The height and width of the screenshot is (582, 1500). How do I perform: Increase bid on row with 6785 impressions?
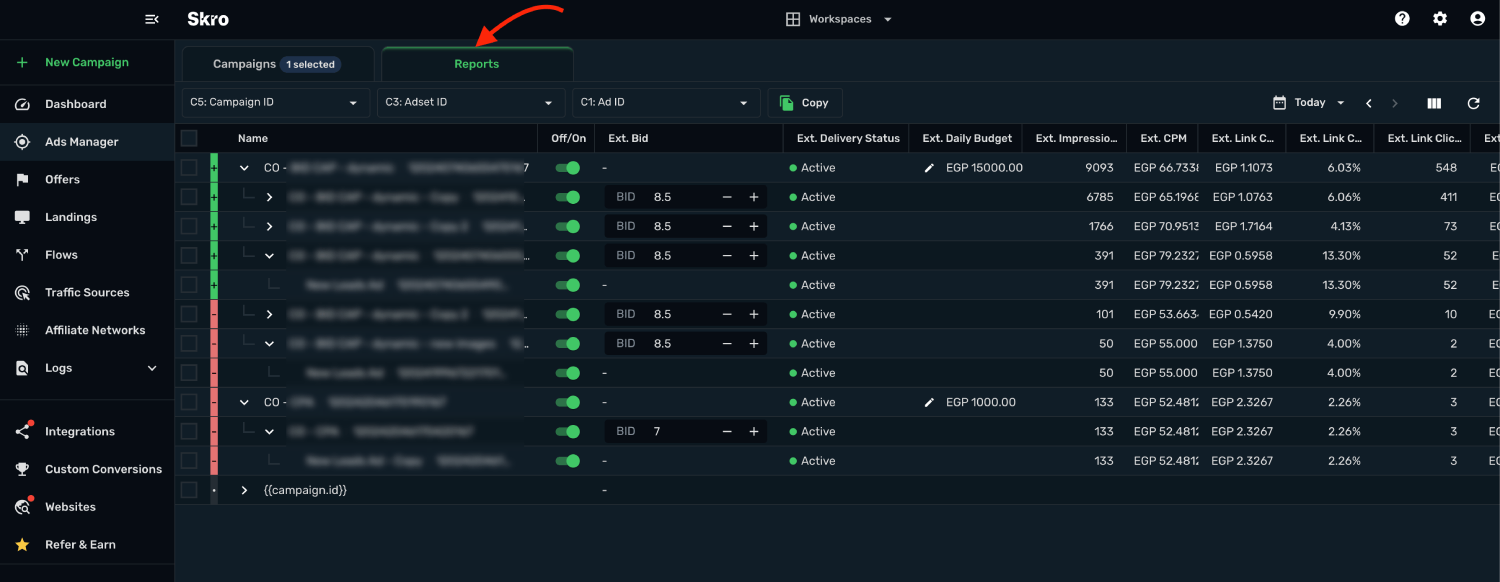click(x=754, y=197)
